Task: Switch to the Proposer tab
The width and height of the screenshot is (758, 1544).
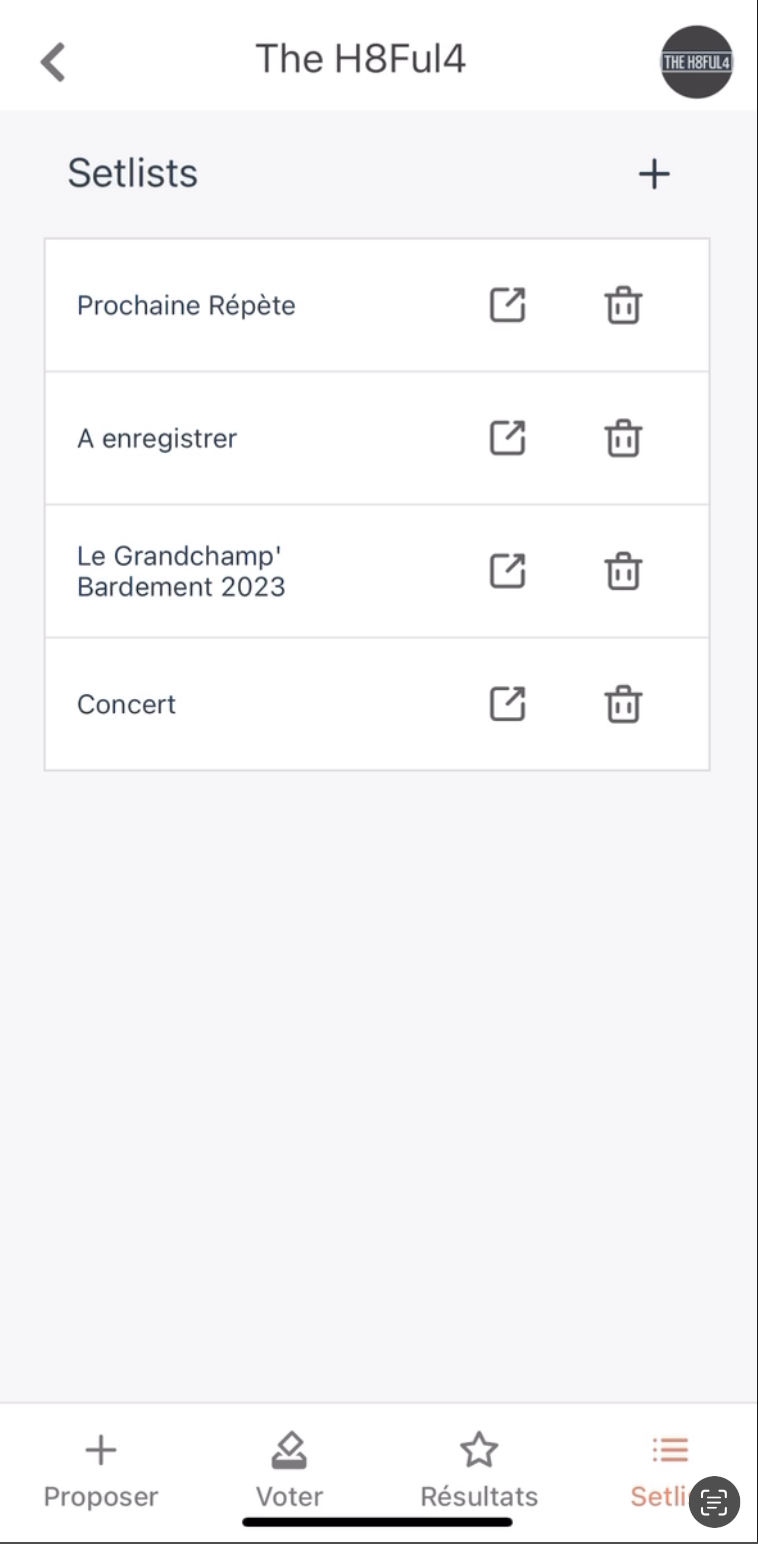Action: 101,1471
